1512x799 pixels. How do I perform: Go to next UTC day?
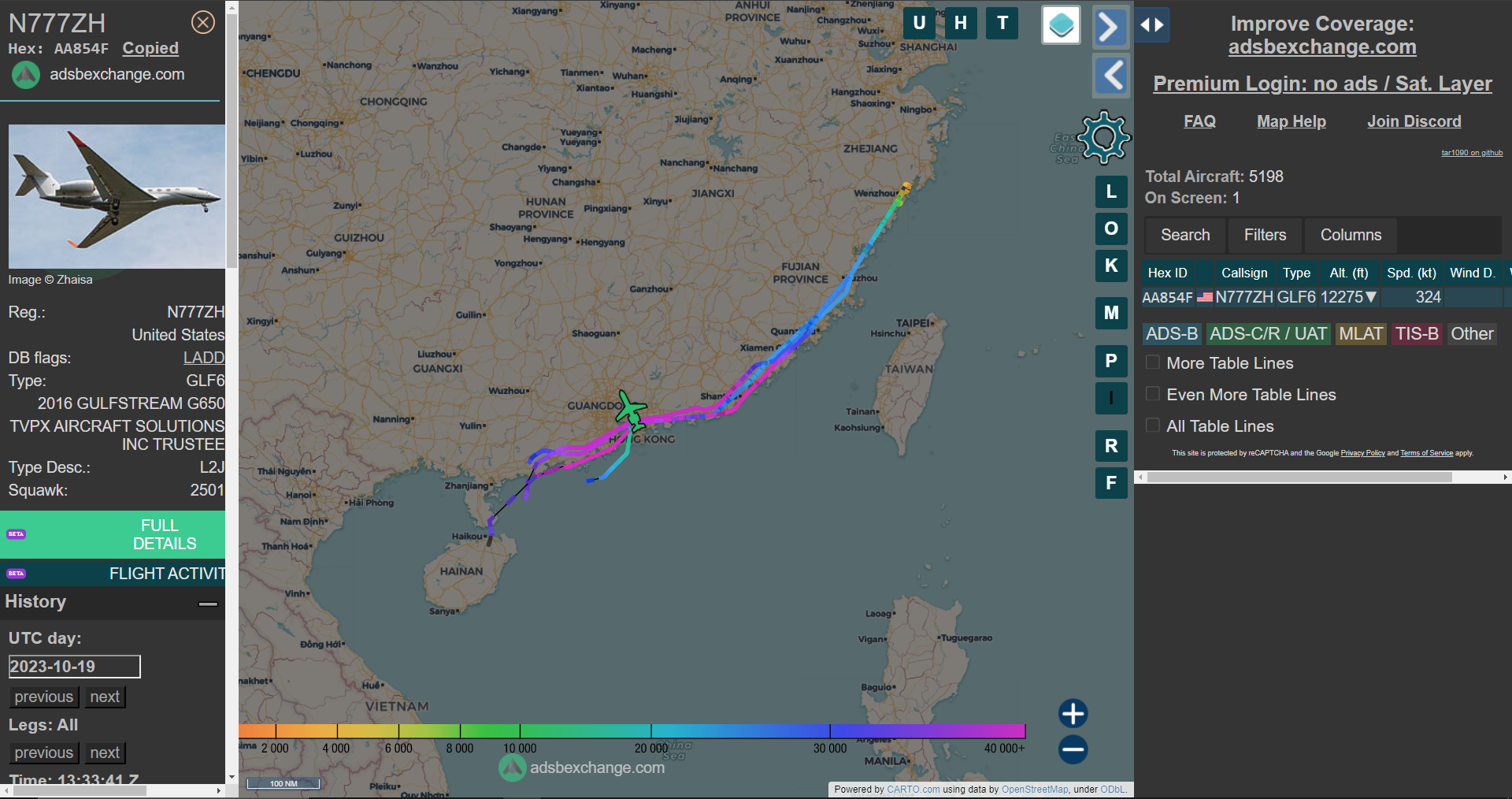[x=105, y=697]
